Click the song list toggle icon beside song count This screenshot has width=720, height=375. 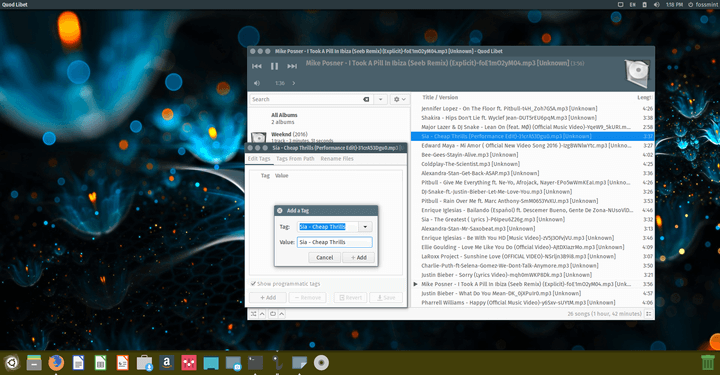(649, 314)
